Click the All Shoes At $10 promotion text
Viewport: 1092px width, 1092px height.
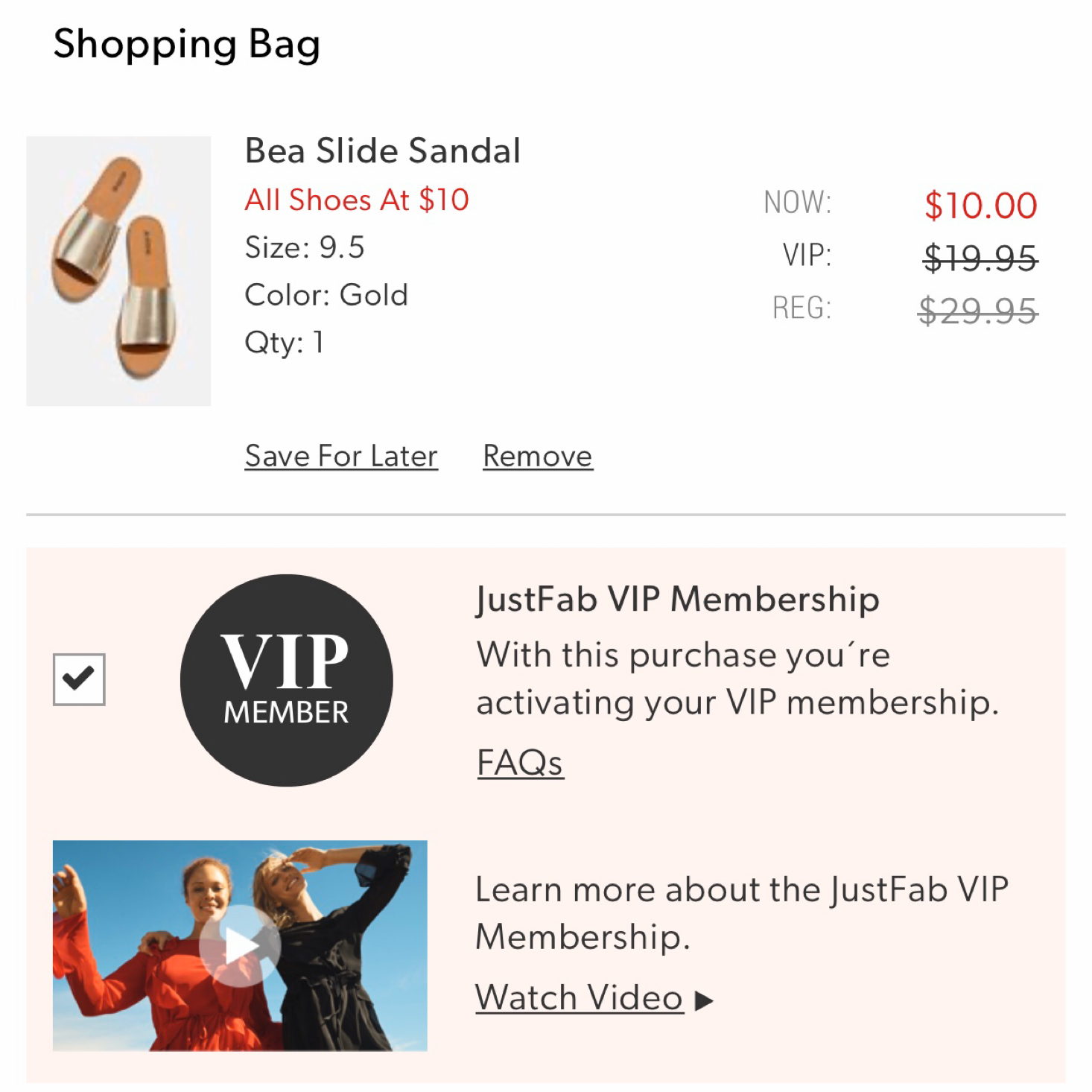[x=357, y=200]
